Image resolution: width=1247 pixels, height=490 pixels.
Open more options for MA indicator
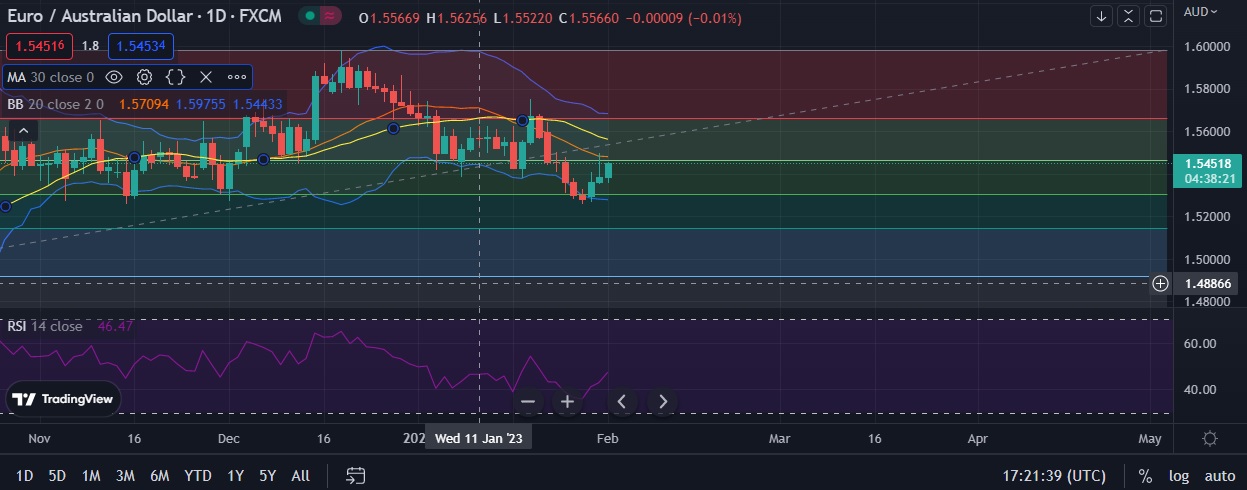tap(237, 77)
